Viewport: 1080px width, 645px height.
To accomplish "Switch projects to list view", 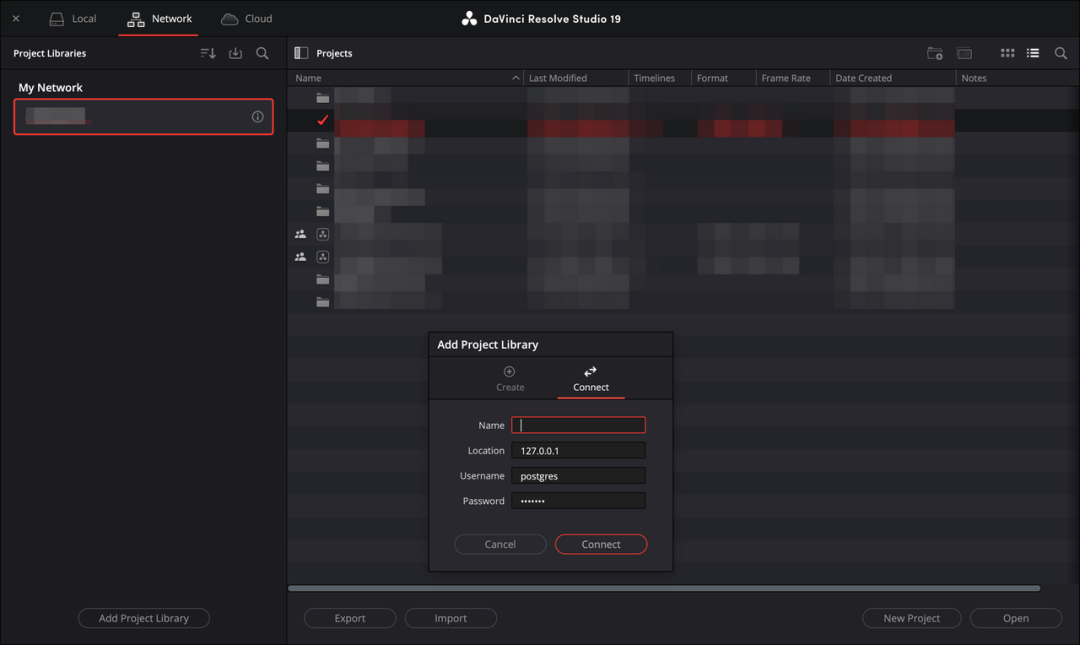I will (1032, 53).
